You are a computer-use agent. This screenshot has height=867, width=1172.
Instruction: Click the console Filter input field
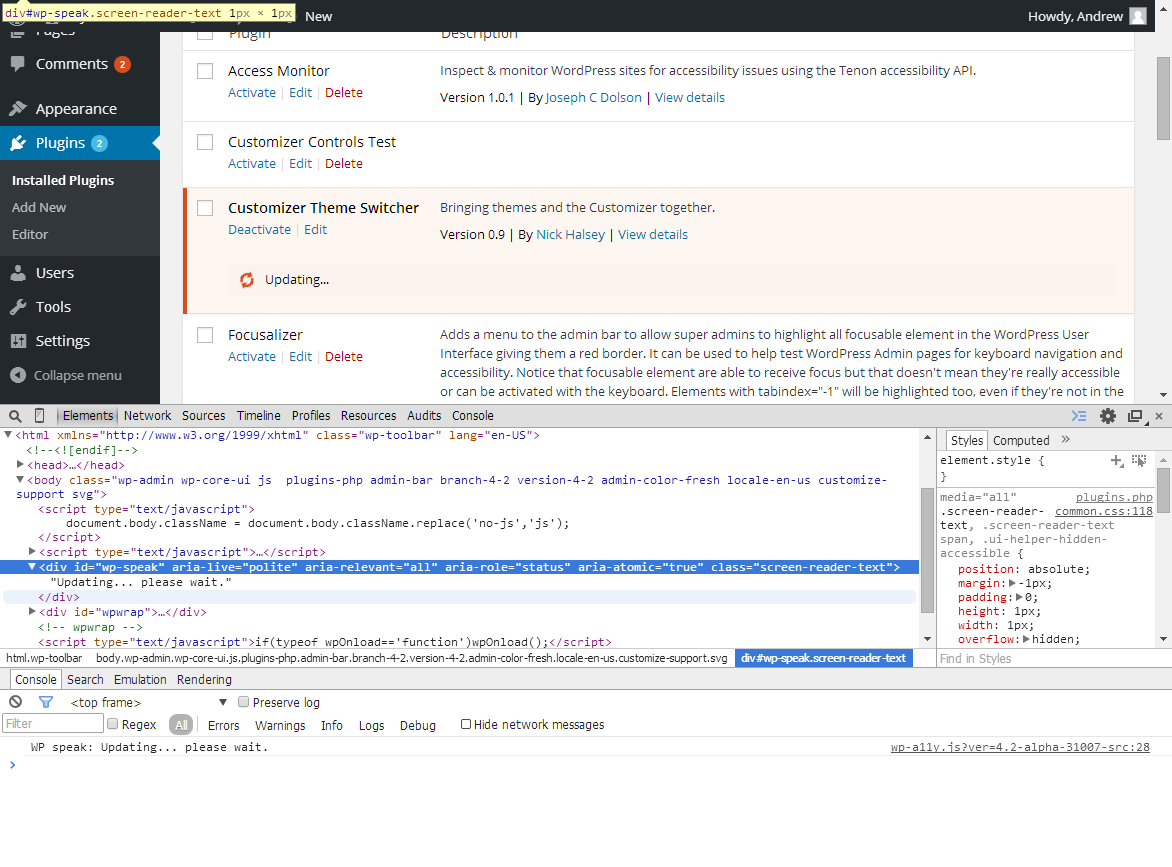[52, 723]
